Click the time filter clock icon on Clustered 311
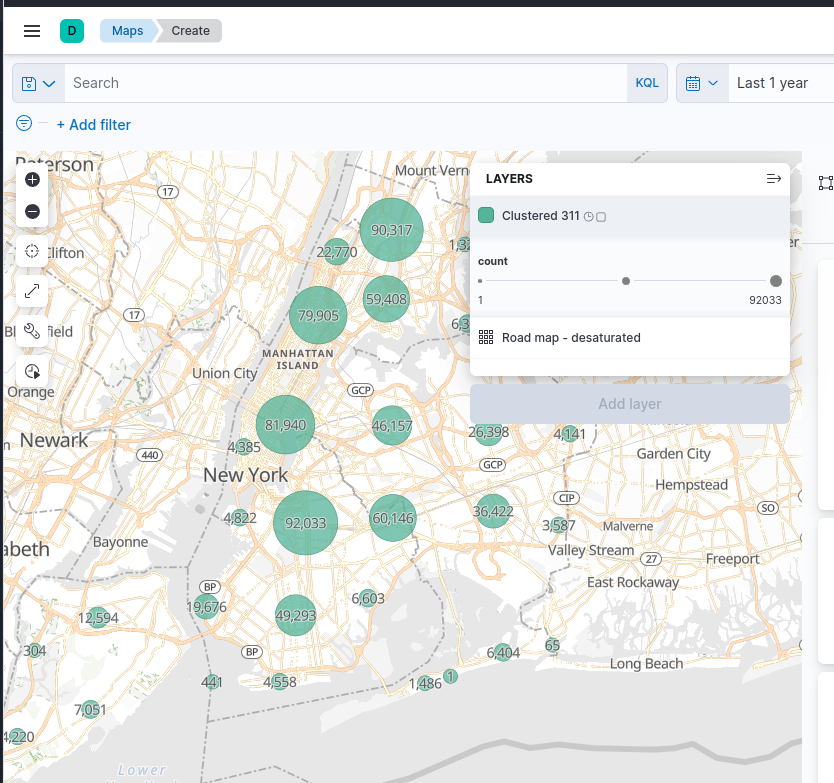The width and height of the screenshot is (834, 783). pos(588,216)
